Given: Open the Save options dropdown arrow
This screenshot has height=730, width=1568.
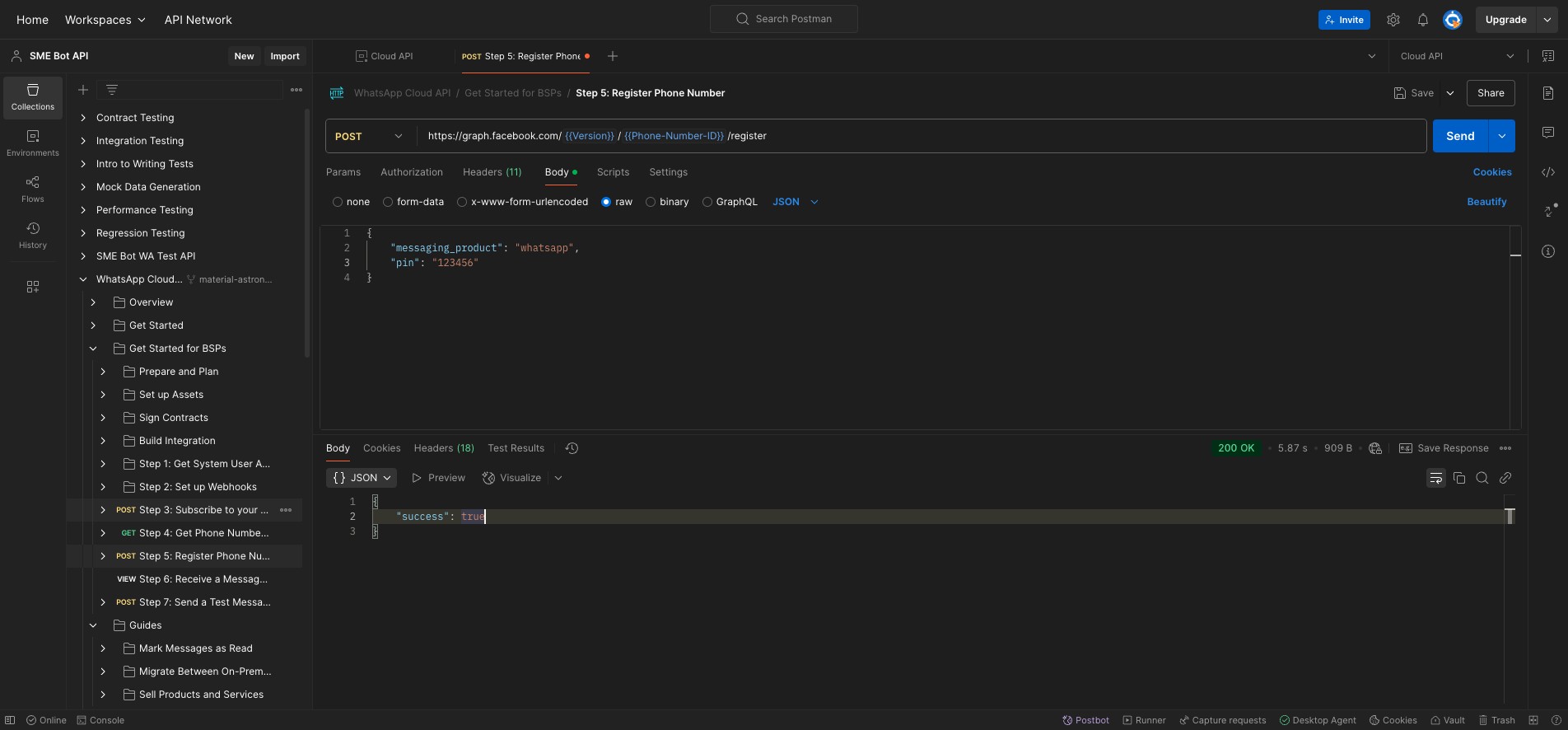Looking at the screenshot, I should pos(1450,93).
